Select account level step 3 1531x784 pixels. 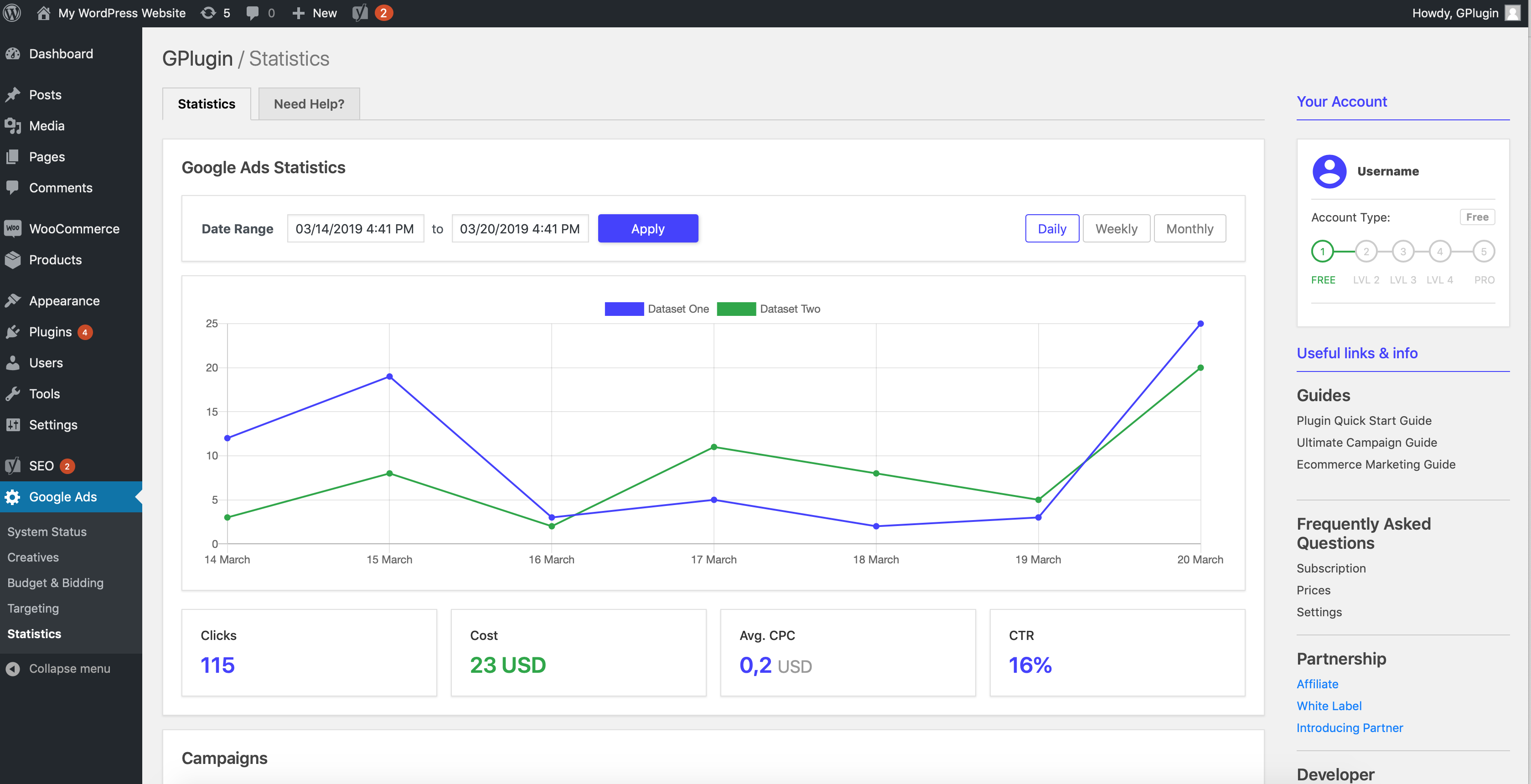tap(1402, 252)
